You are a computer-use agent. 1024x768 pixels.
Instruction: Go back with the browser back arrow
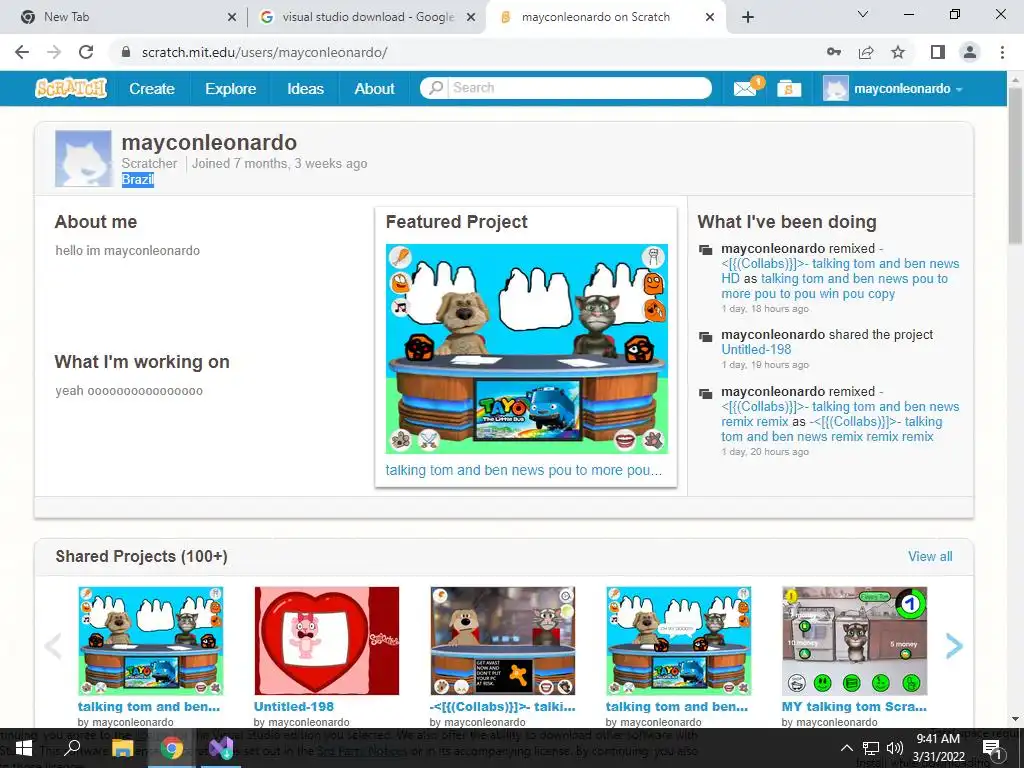(22, 52)
